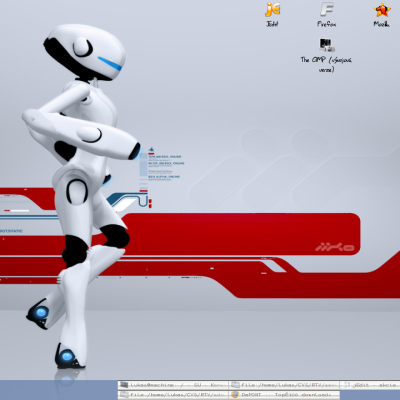Viewport: 400px width, 400px height.
Task: Switch to the lukas@machine Konsole taskbar entry
Action: [x=173, y=385]
